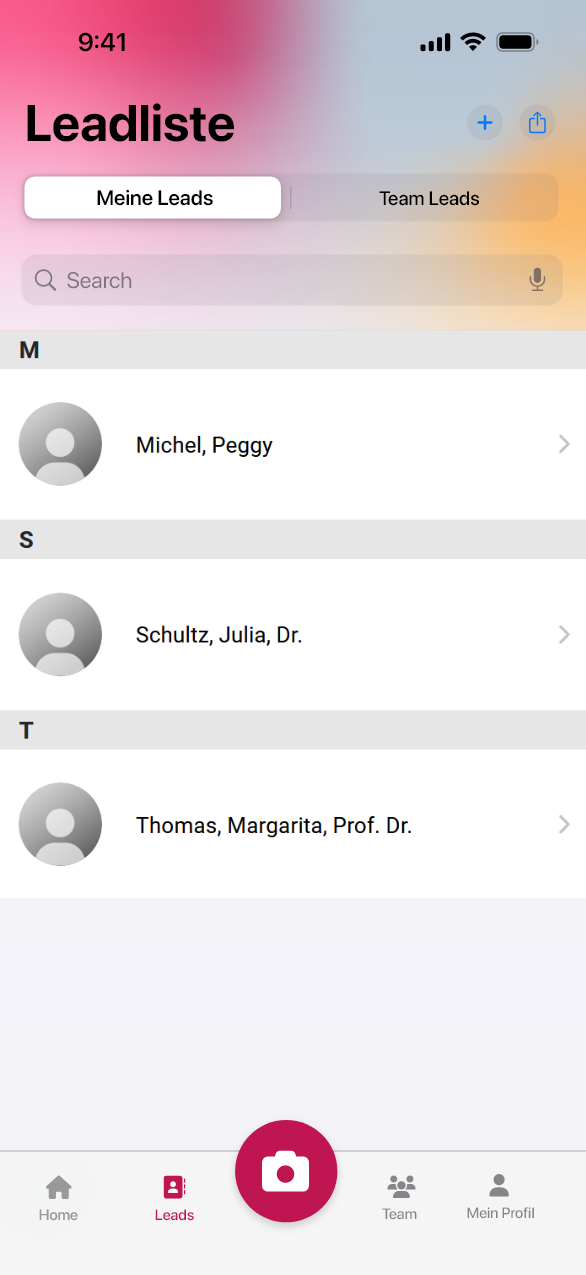Tap the plus icon to add lead
Image resolution: width=586 pixels, height=1275 pixels.
(x=485, y=123)
